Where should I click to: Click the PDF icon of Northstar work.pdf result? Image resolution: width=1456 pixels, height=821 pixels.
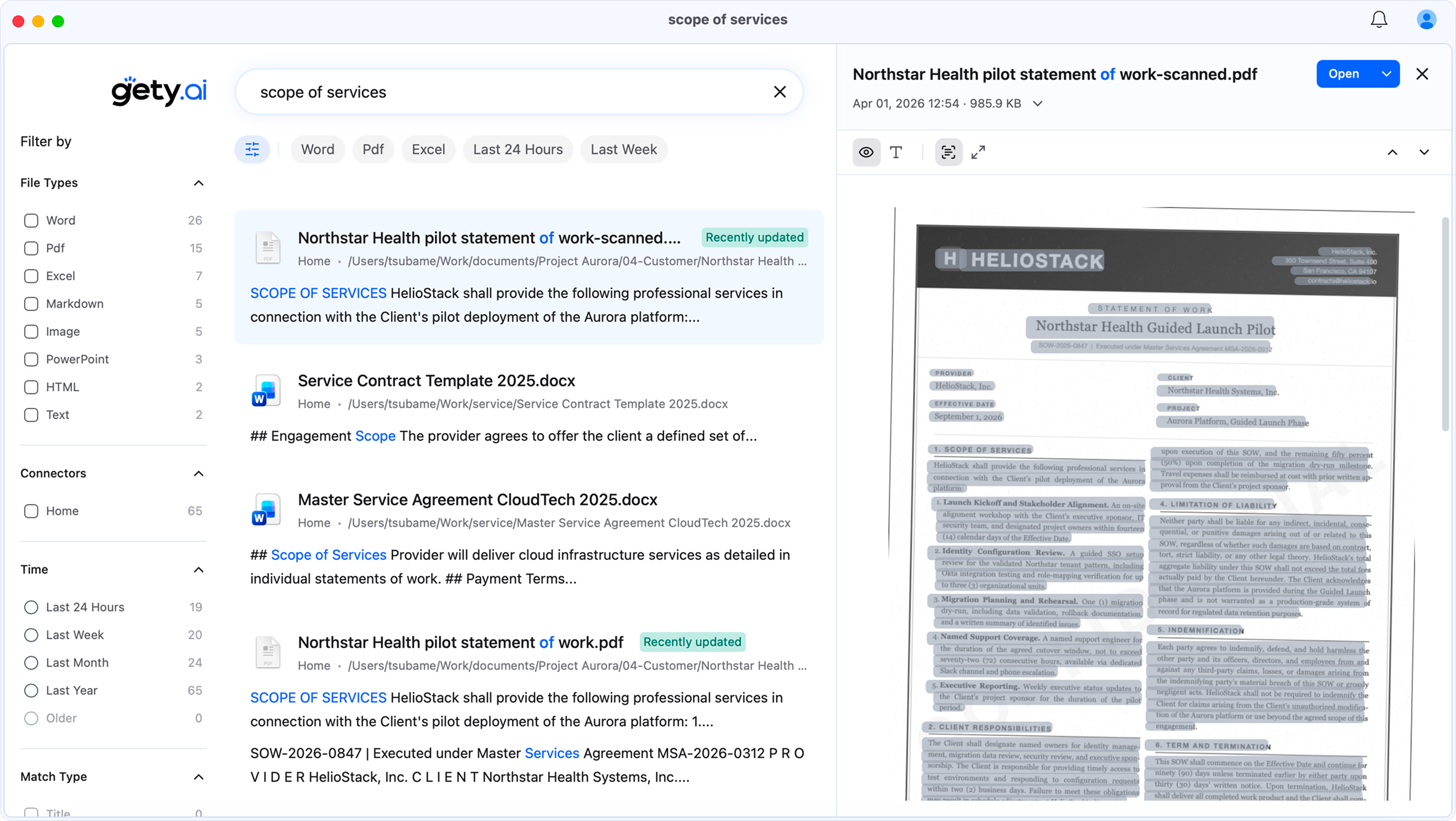[x=267, y=652]
